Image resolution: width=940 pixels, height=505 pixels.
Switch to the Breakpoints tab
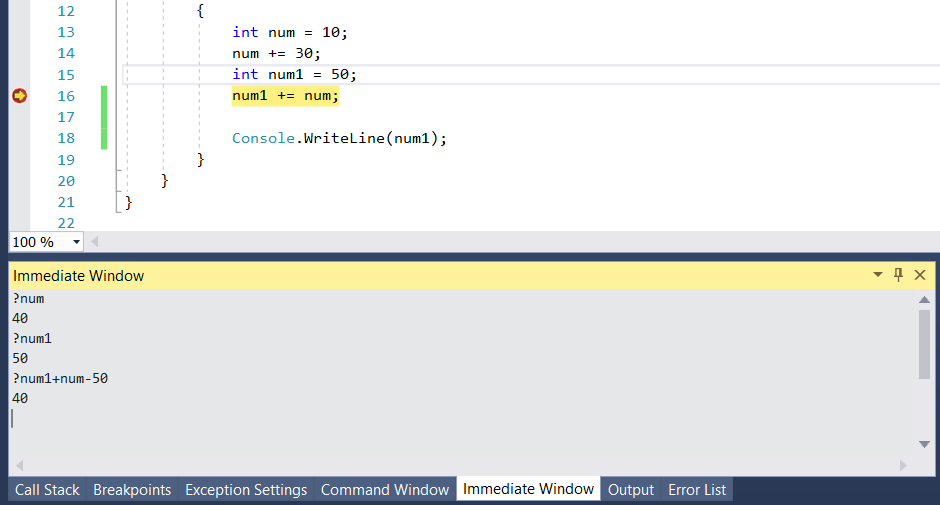pos(132,489)
